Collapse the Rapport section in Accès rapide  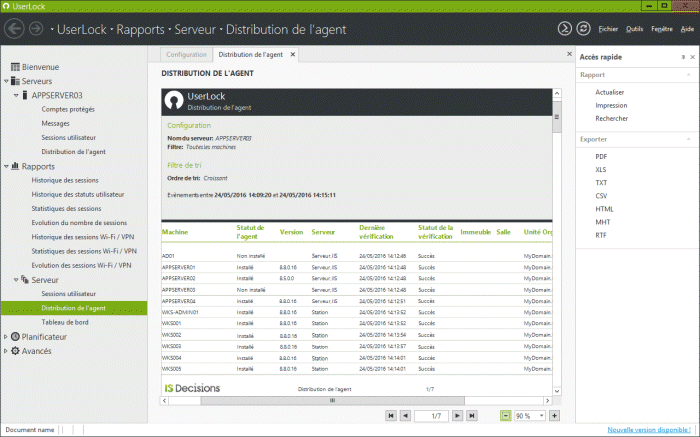(689, 75)
